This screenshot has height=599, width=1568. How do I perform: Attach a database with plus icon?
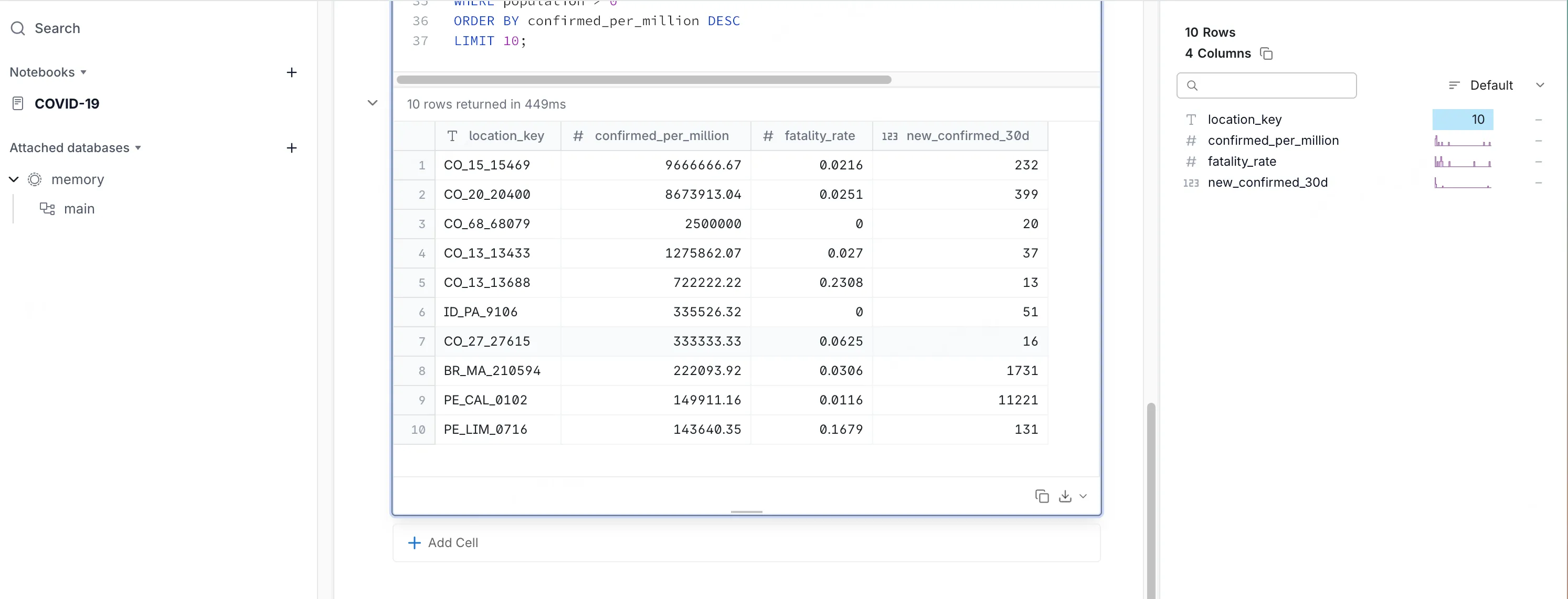[292, 148]
